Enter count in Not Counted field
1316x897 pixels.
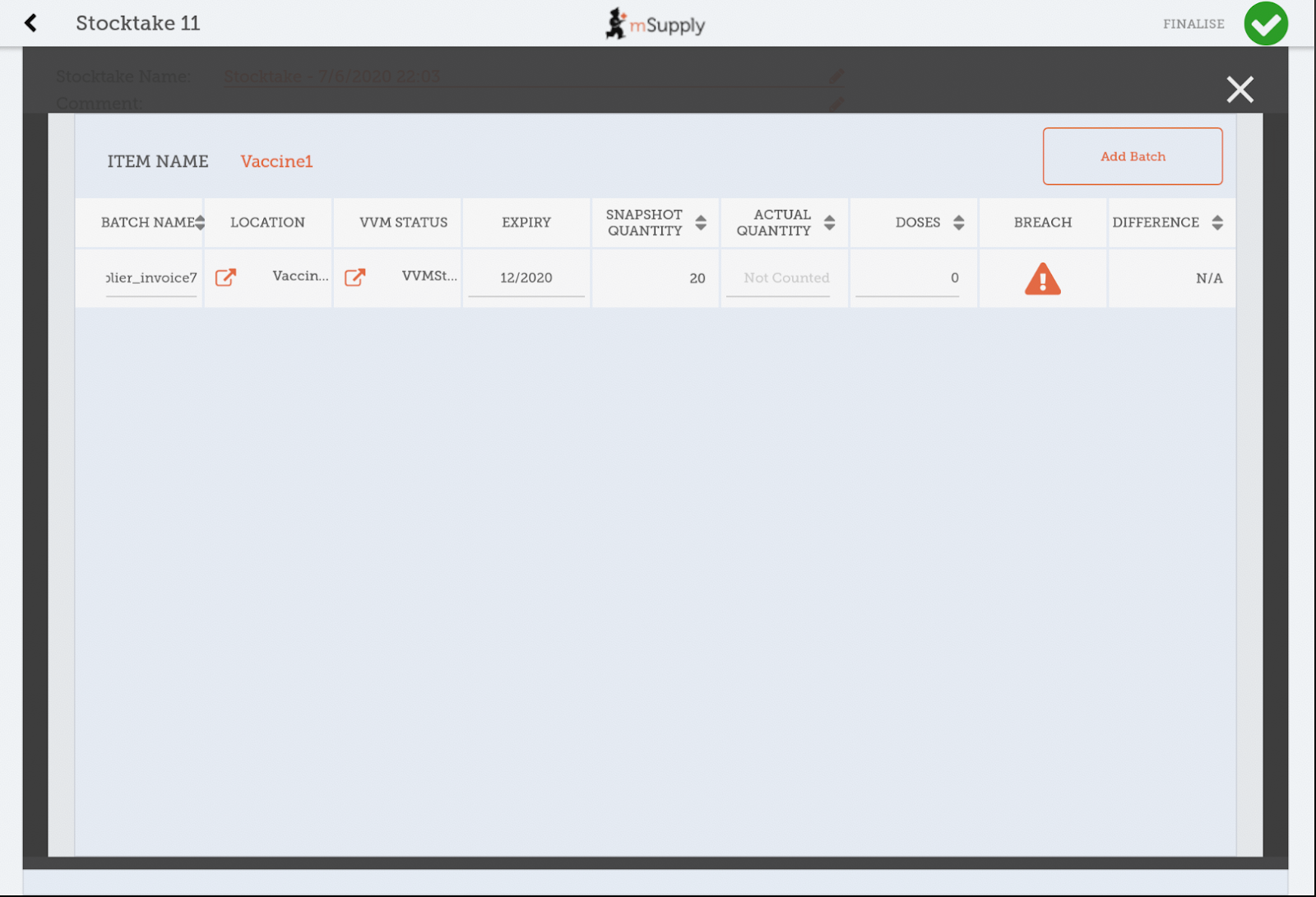(785, 278)
